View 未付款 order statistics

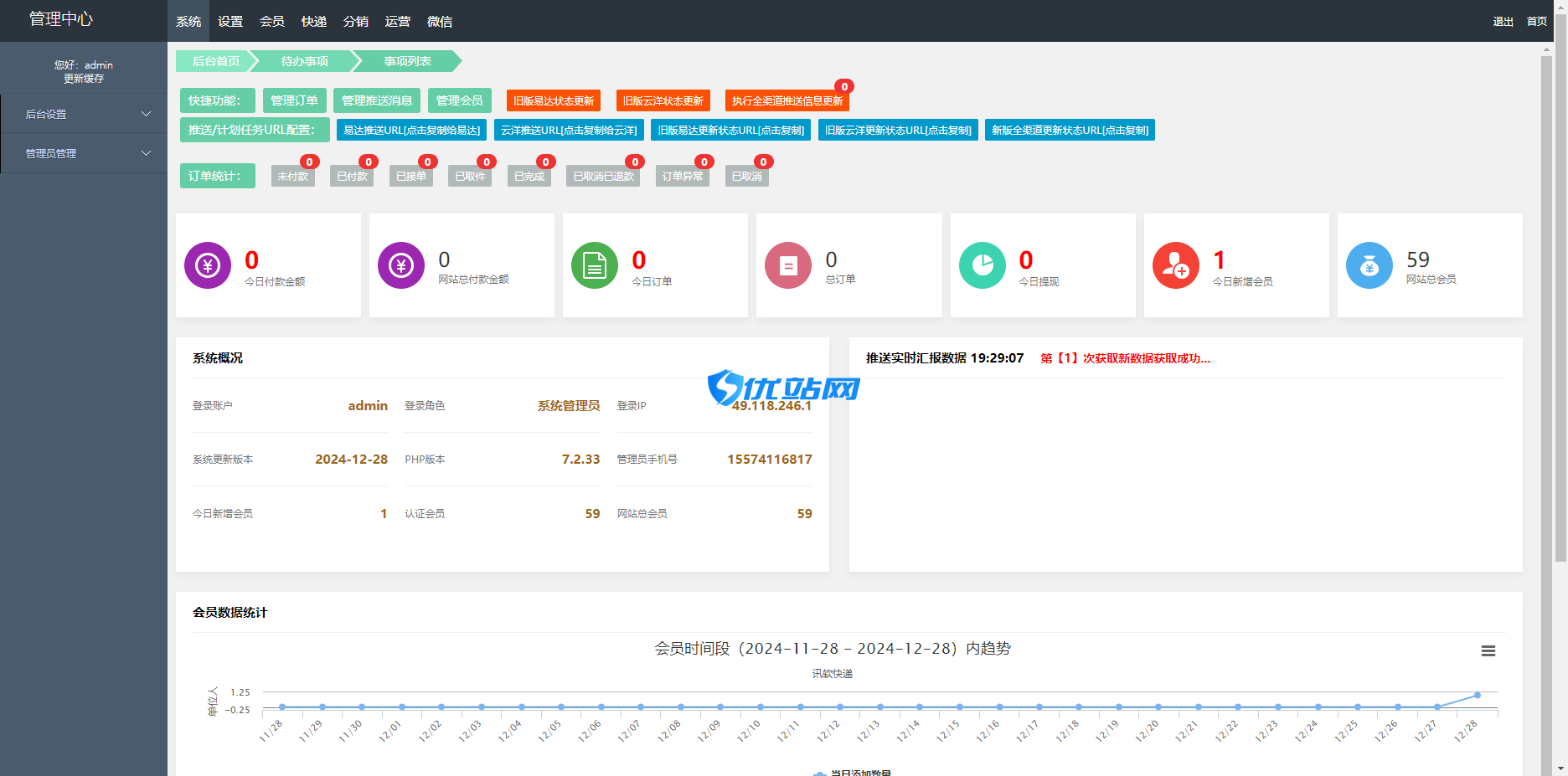pos(292,176)
